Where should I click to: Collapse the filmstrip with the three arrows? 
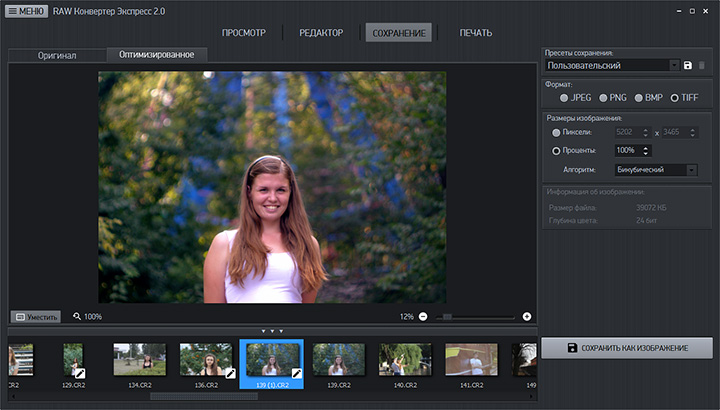(x=272, y=331)
